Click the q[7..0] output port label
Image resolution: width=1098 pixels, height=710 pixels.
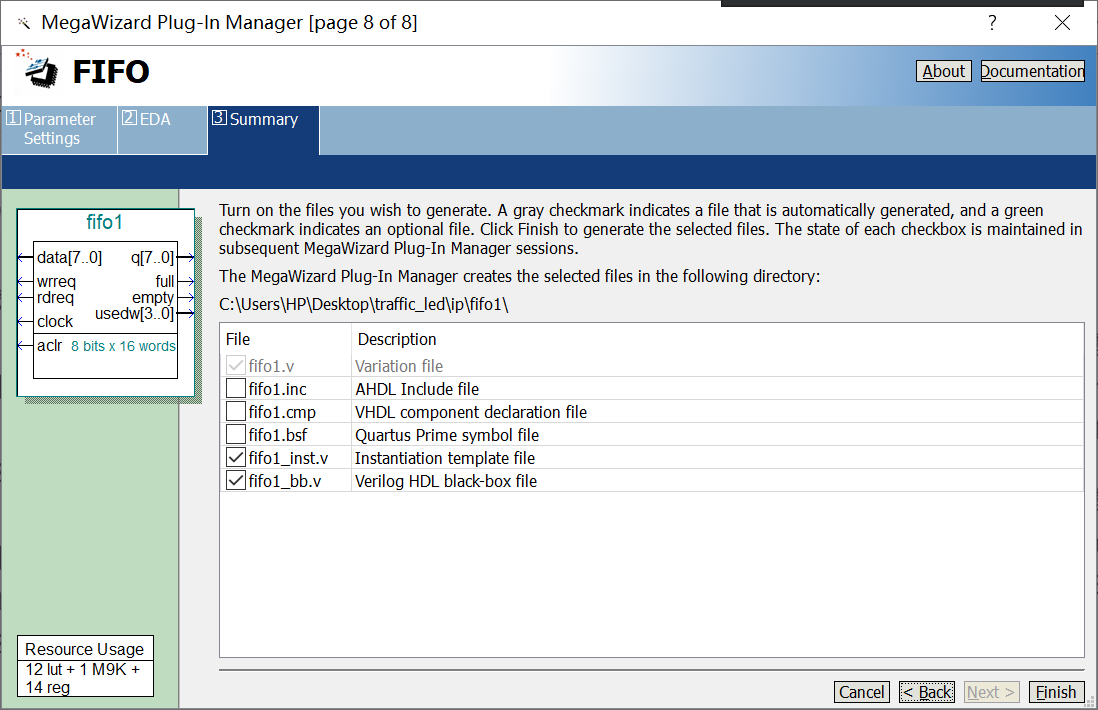point(152,258)
